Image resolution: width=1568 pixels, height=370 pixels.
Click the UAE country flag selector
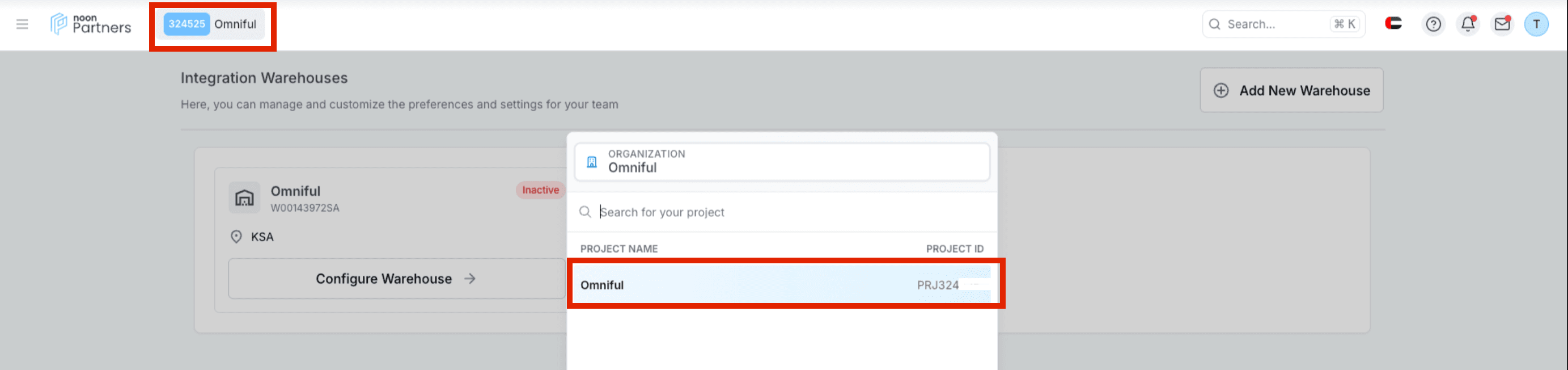coord(1393,24)
